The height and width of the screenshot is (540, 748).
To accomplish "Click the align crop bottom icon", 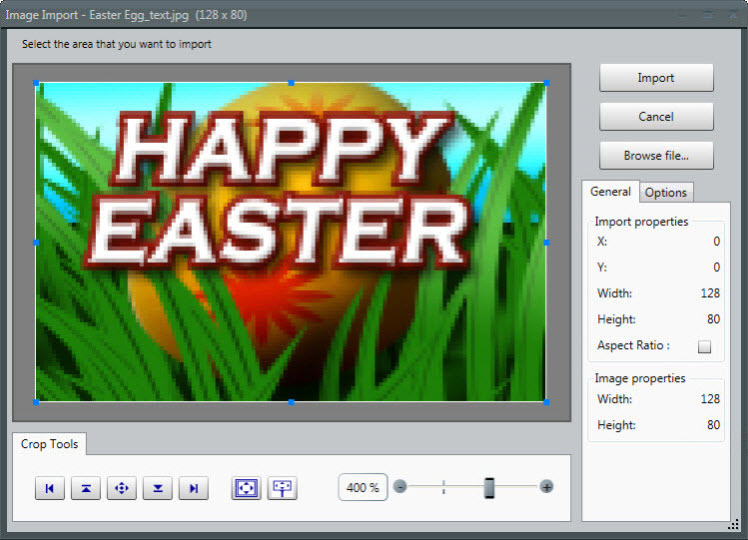I will click(x=158, y=488).
